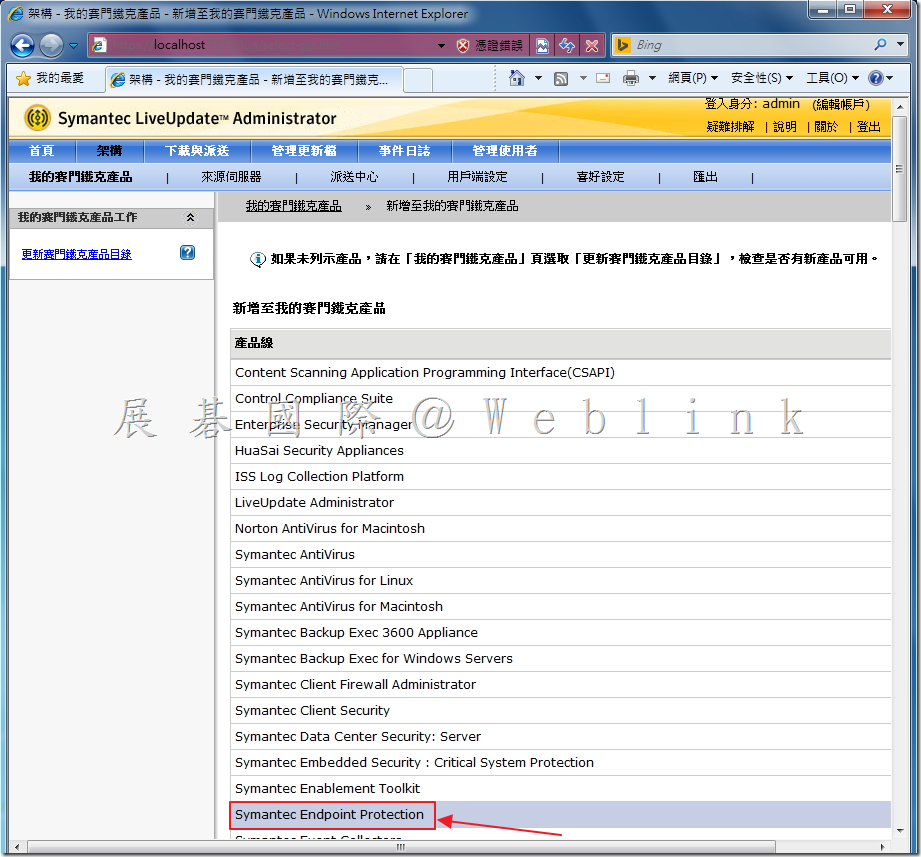Click the browser Back arrow button
Image resolution: width=921 pixels, height=857 pixels.
click(22, 45)
